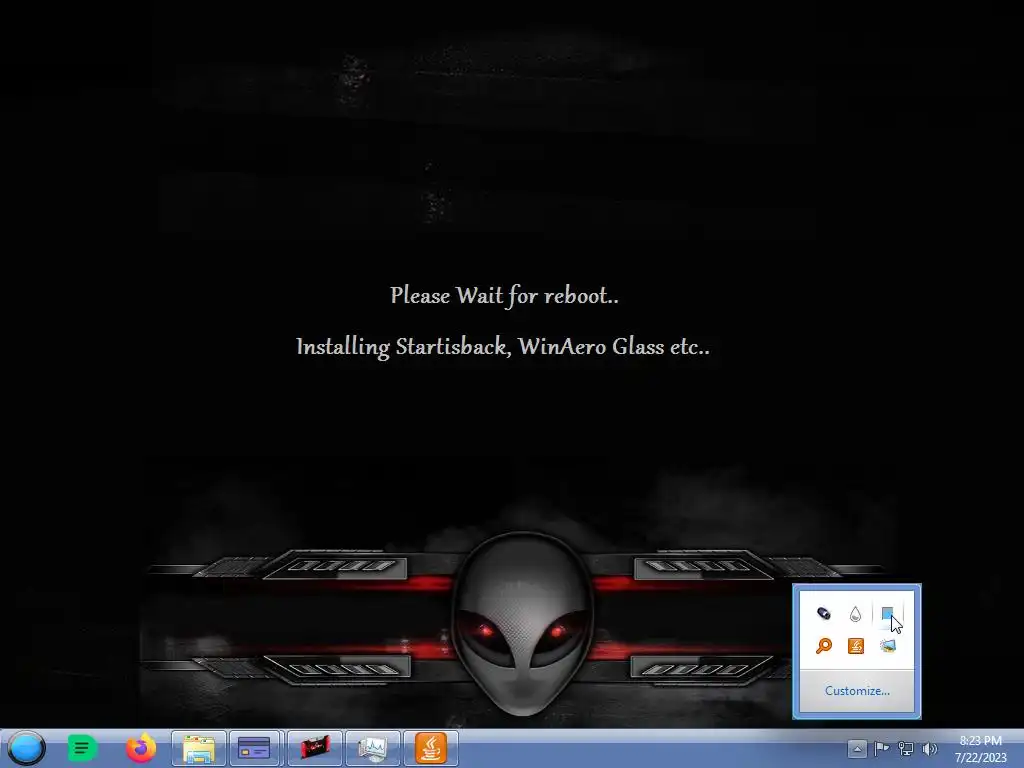Image resolution: width=1024 pixels, height=768 pixels.
Task: Click the picture personalization tray icon
Action: (x=888, y=646)
